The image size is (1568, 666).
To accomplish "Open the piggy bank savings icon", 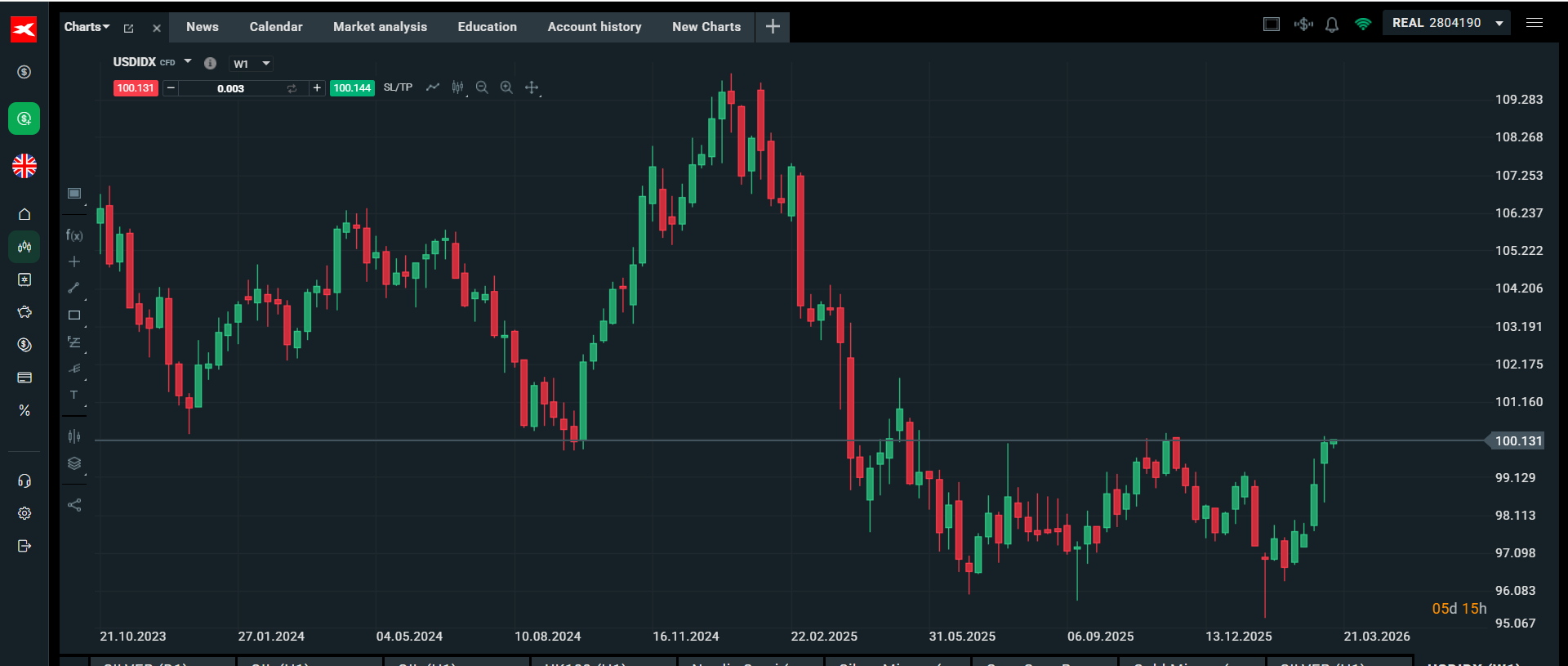I will pos(24,312).
